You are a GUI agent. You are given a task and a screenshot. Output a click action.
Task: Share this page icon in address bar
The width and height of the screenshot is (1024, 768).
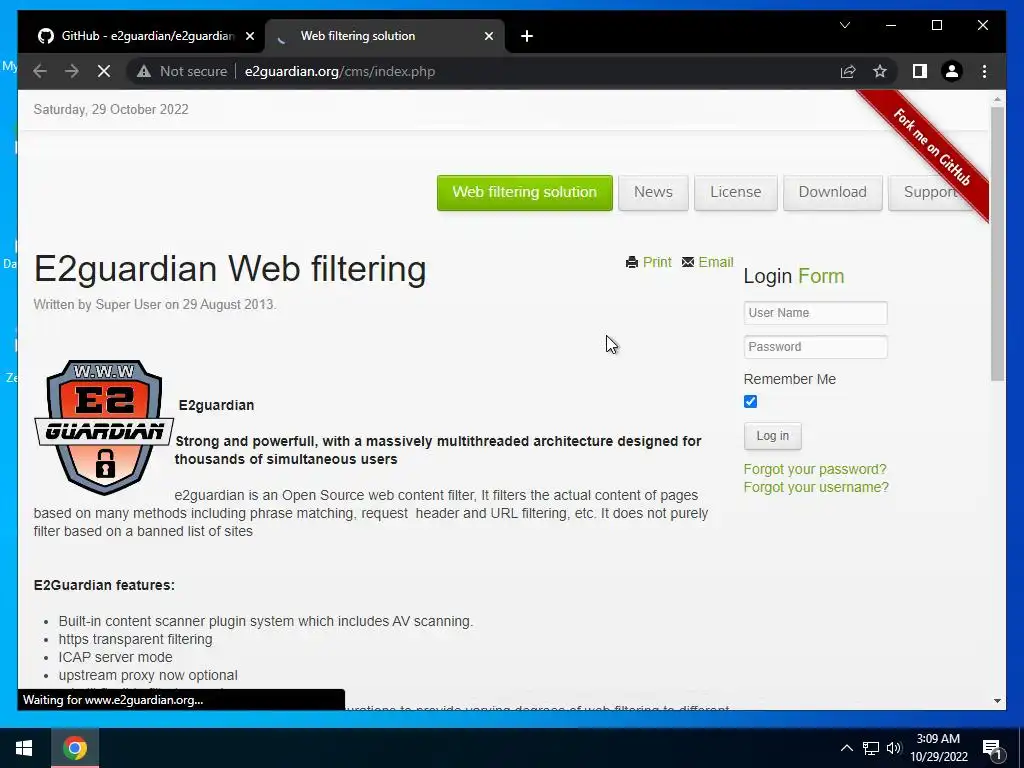click(848, 71)
